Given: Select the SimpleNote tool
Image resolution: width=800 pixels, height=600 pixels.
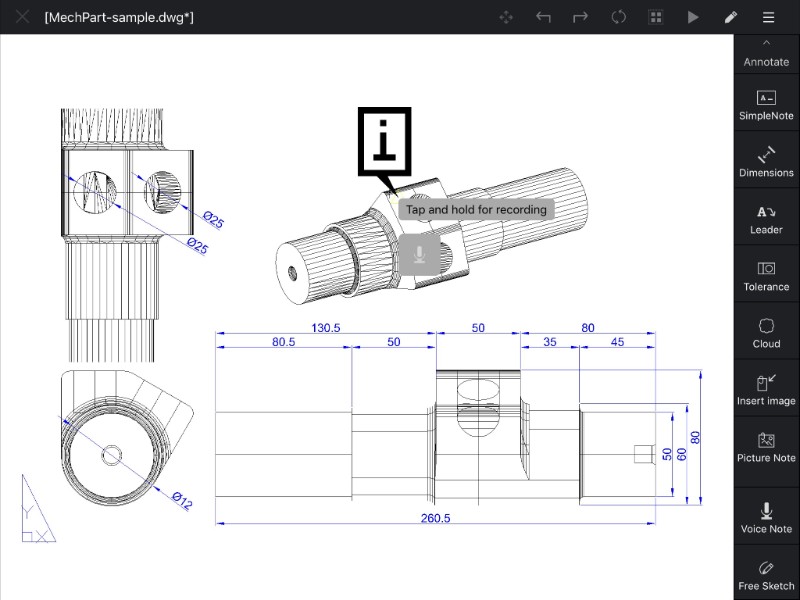Looking at the screenshot, I should (x=766, y=106).
